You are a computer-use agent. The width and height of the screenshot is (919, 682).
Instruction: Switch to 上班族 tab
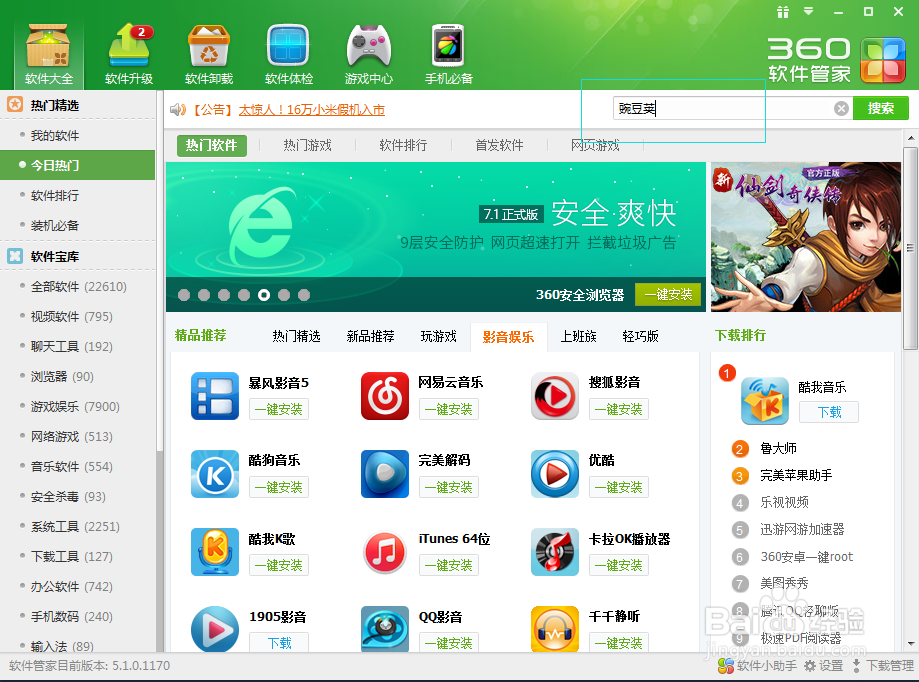point(578,336)
